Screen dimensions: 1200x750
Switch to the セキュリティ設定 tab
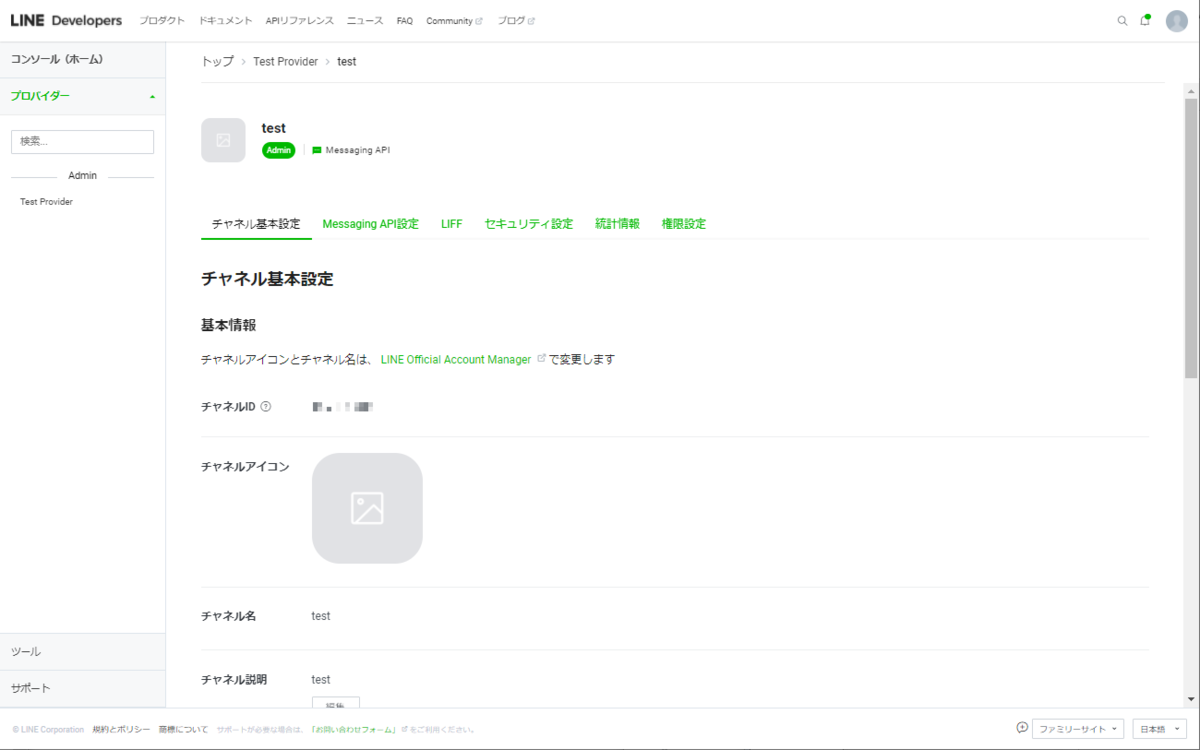[529, 224]
